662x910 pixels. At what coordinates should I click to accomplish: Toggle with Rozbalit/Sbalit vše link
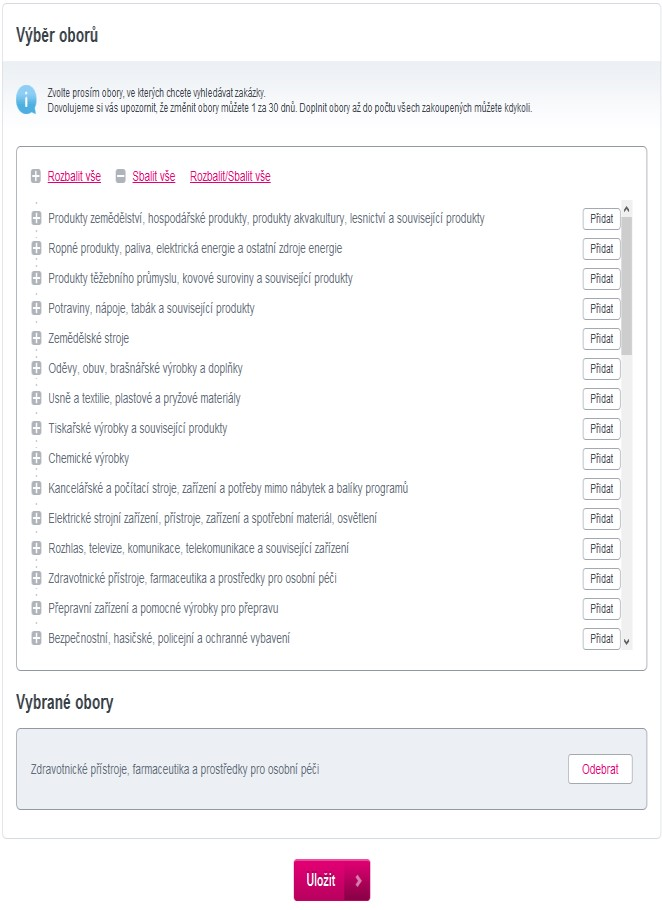point(230,176)
